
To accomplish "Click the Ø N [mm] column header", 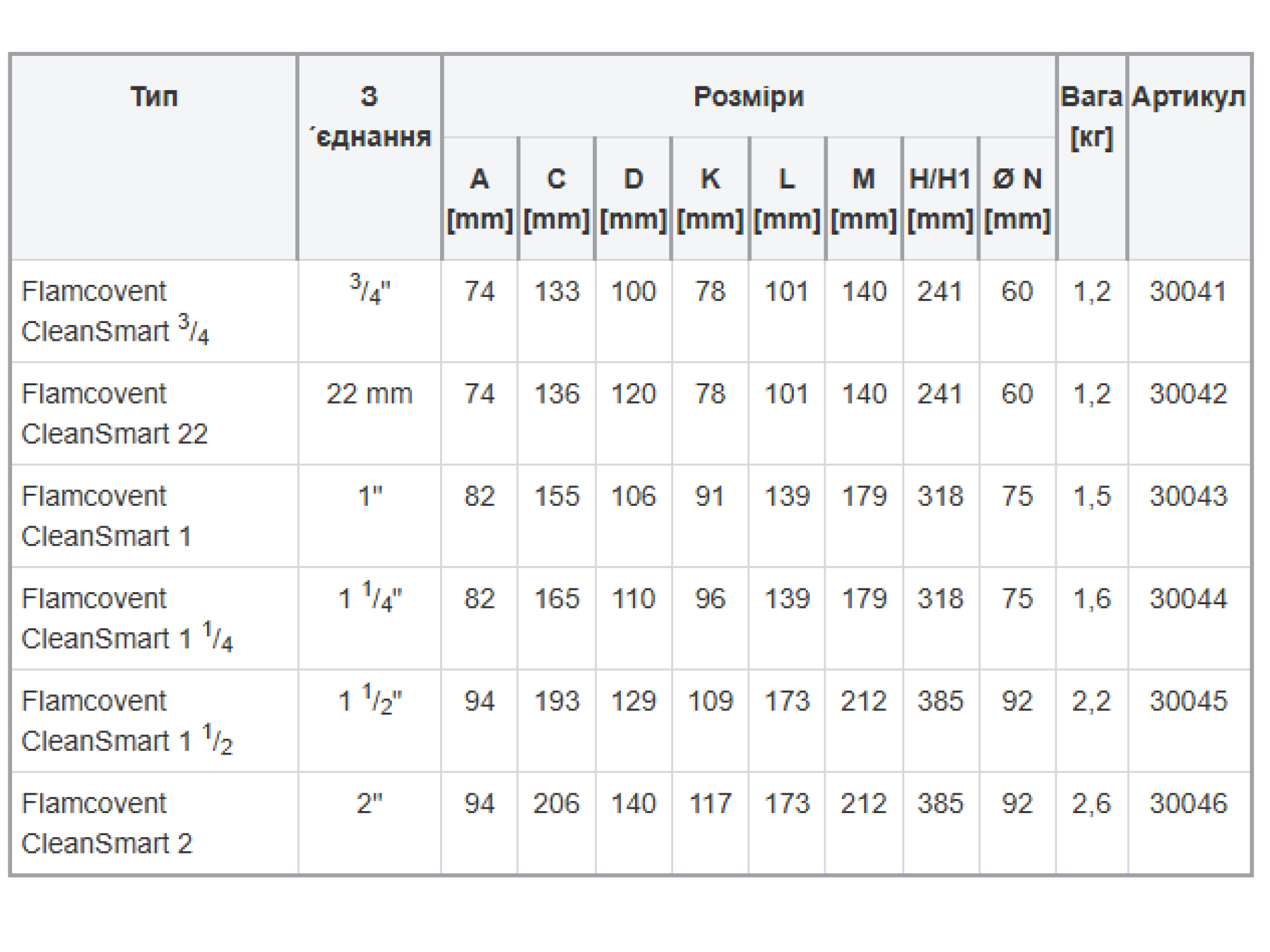I will [x=1017, y=199].
